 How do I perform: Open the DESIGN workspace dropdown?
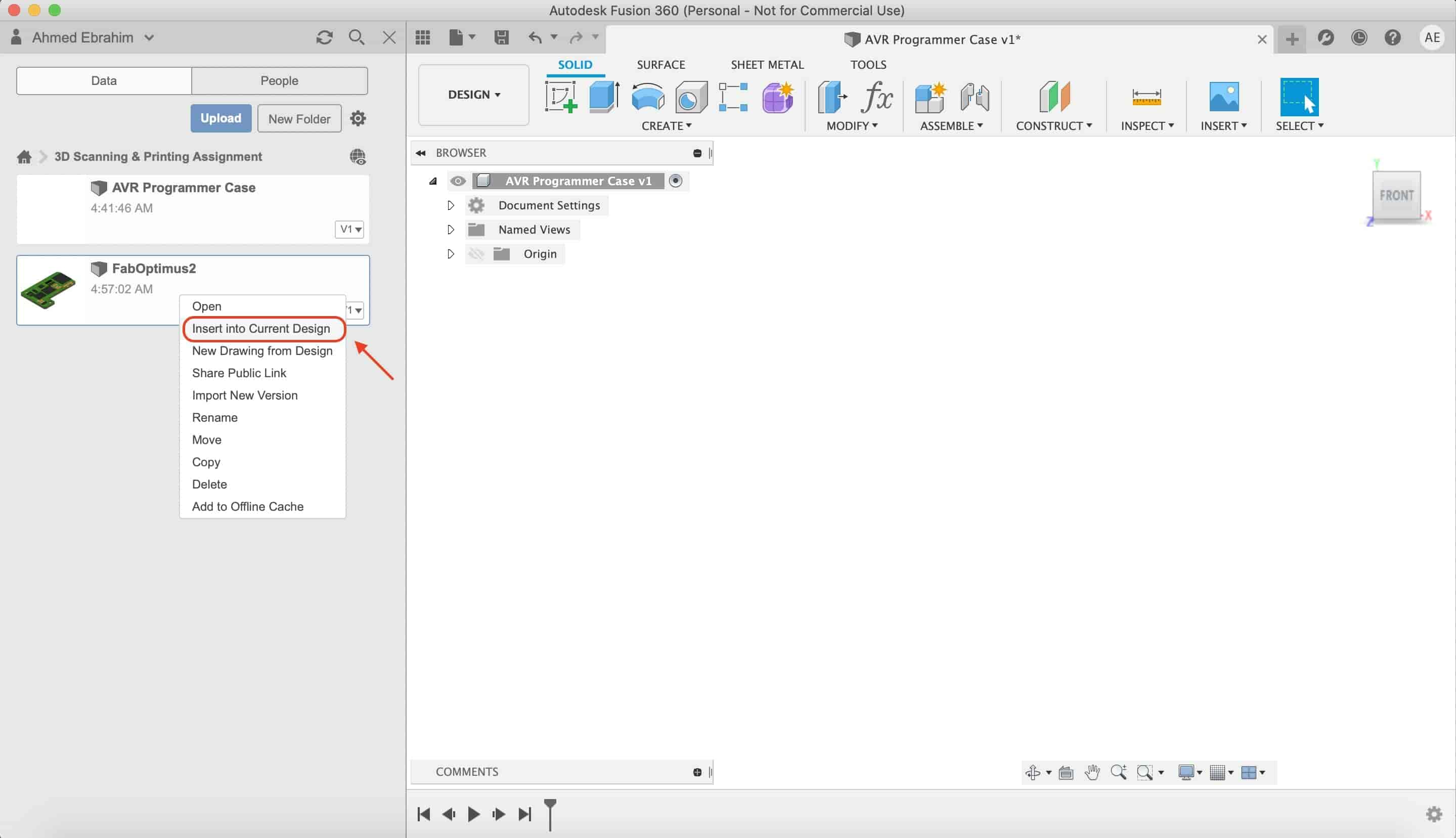coord(474,95)
